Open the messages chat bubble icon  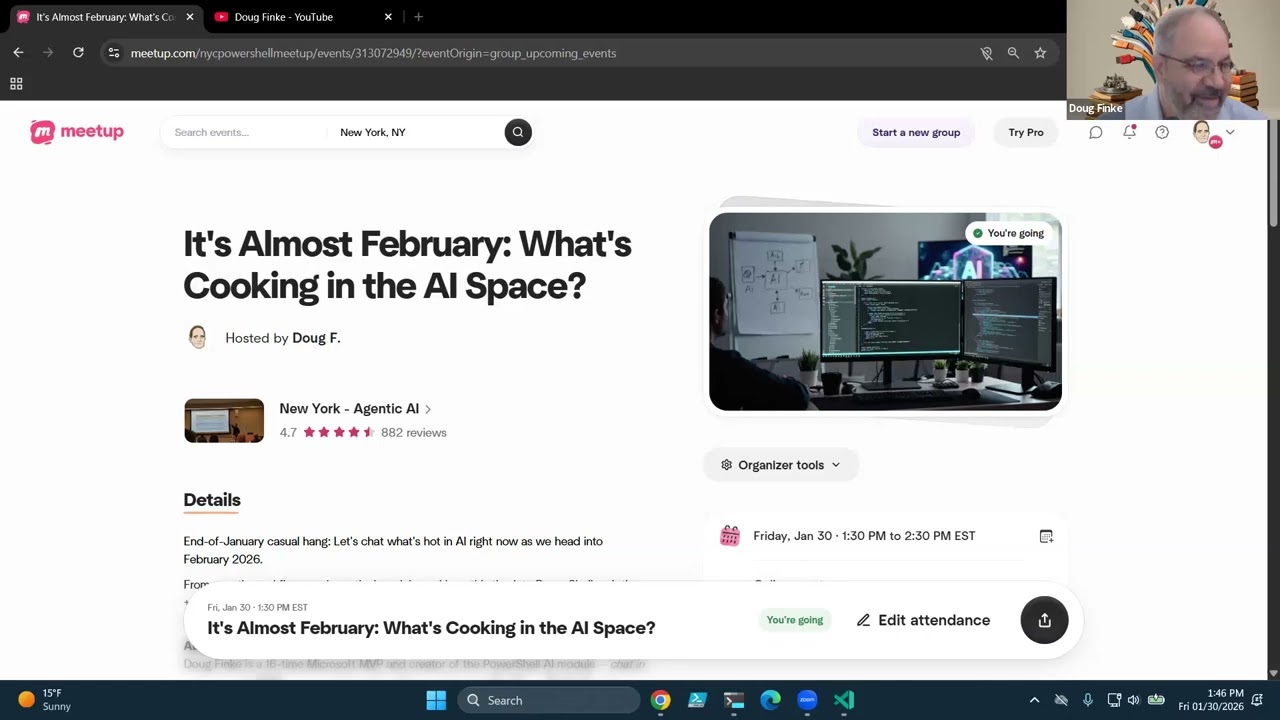(1096, 132)
